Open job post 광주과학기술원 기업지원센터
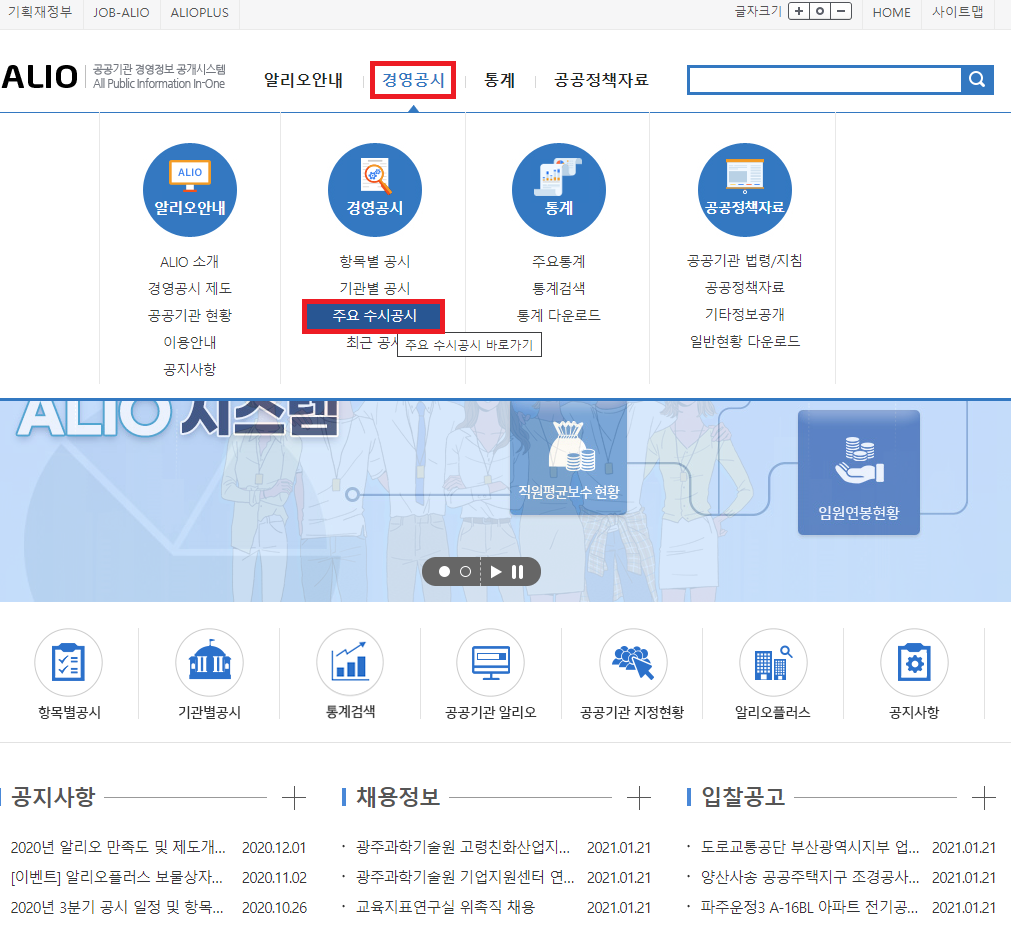 click(x=465, y=878)
